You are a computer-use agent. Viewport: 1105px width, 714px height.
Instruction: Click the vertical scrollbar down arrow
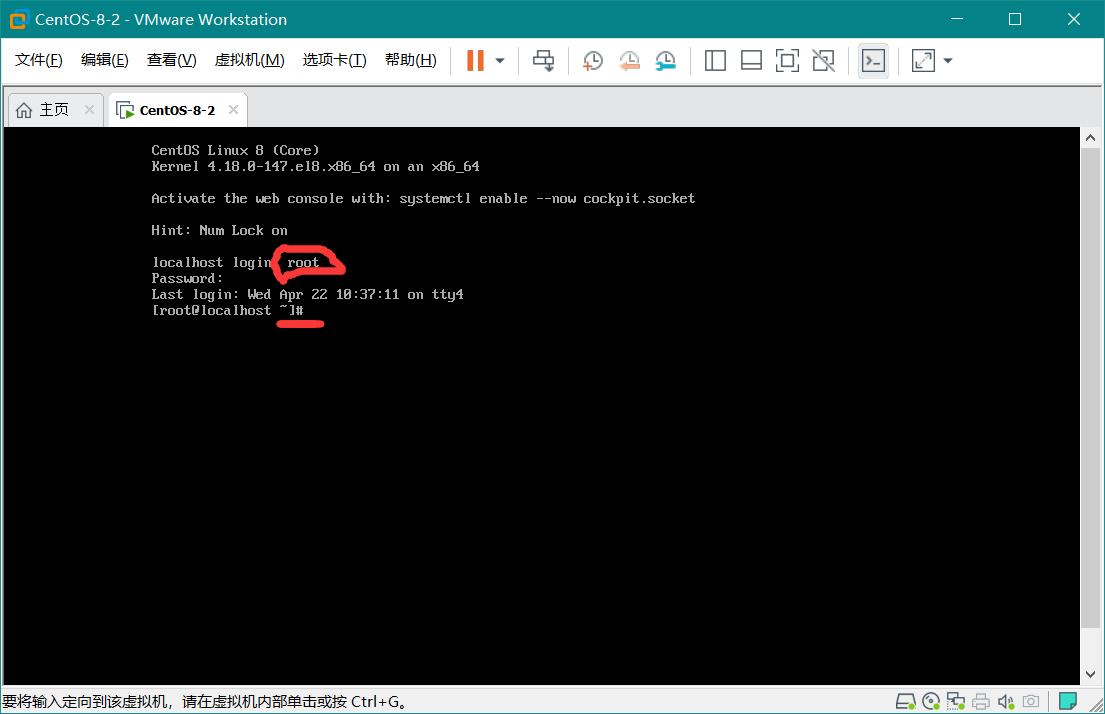coord(1091,675)
